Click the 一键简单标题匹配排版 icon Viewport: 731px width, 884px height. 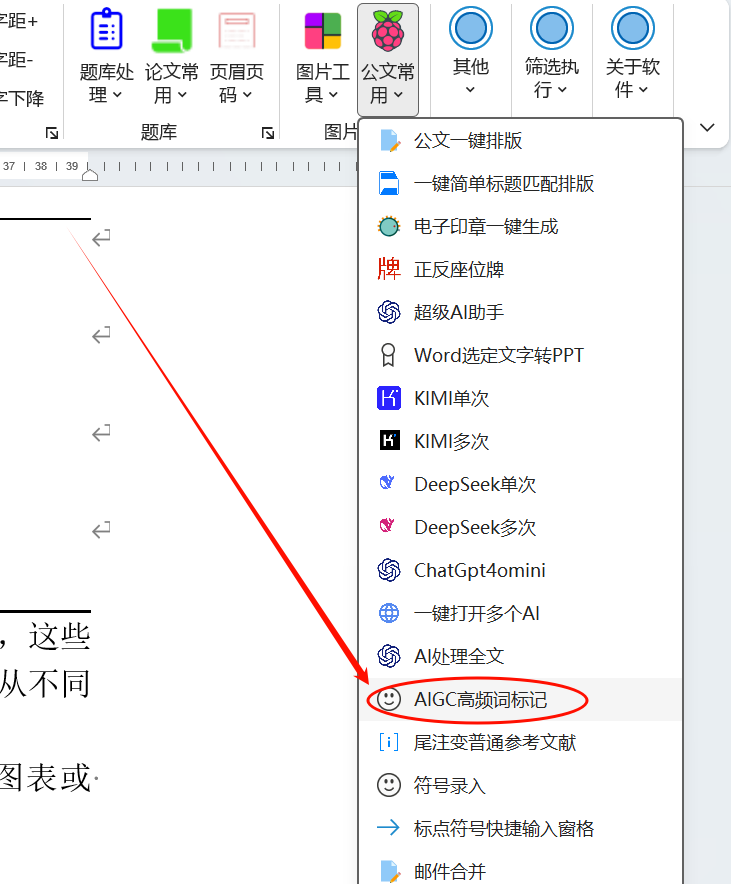(x=389, y=183)
